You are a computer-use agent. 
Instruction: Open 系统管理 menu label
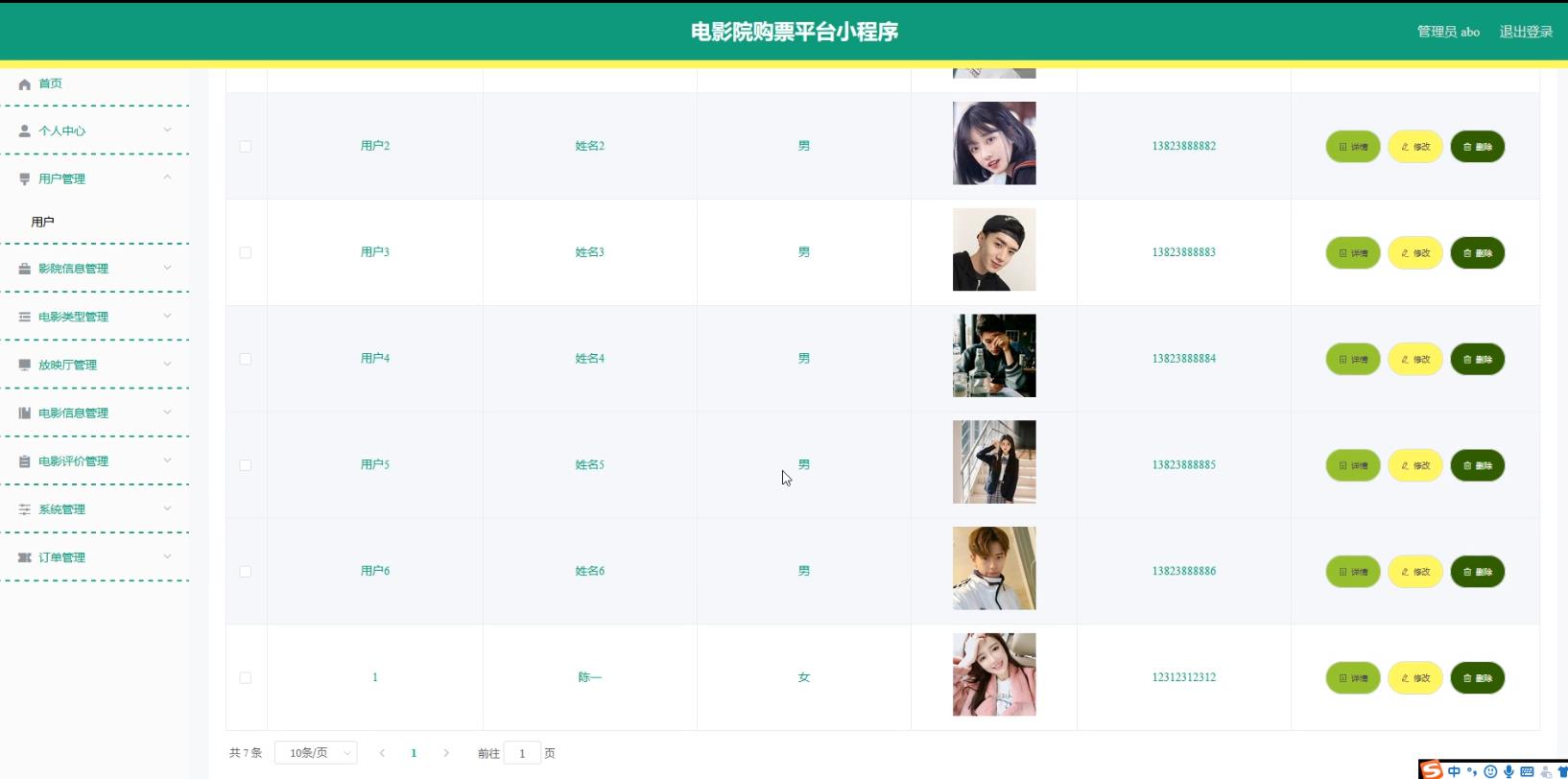coord(62,510)
